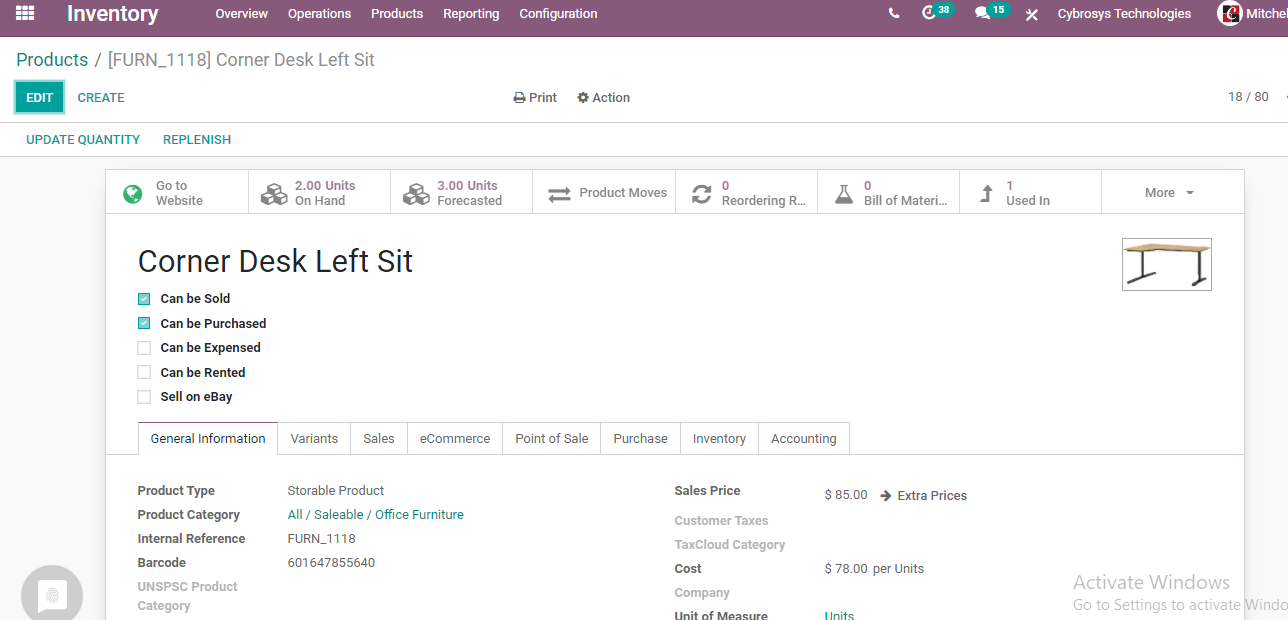Click the Corner Desk Left Sit heading

pos(275,261)
